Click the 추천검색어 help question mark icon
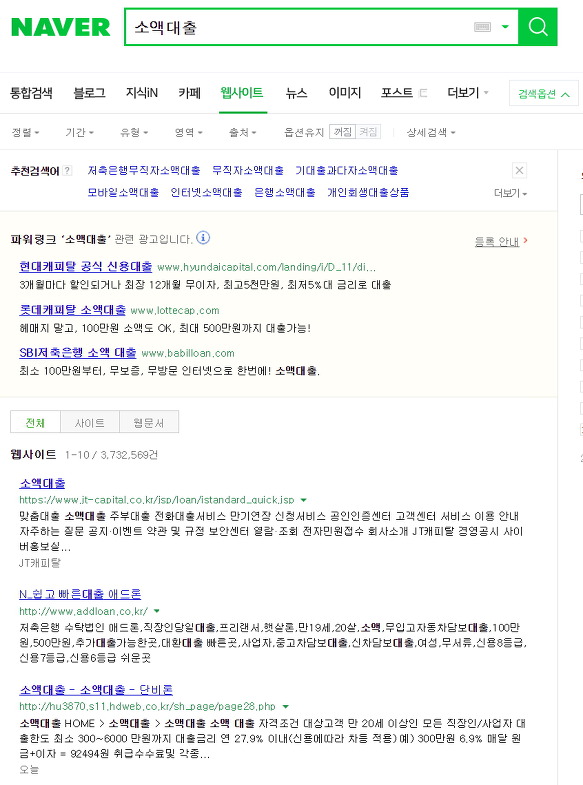 pos(68,171)
